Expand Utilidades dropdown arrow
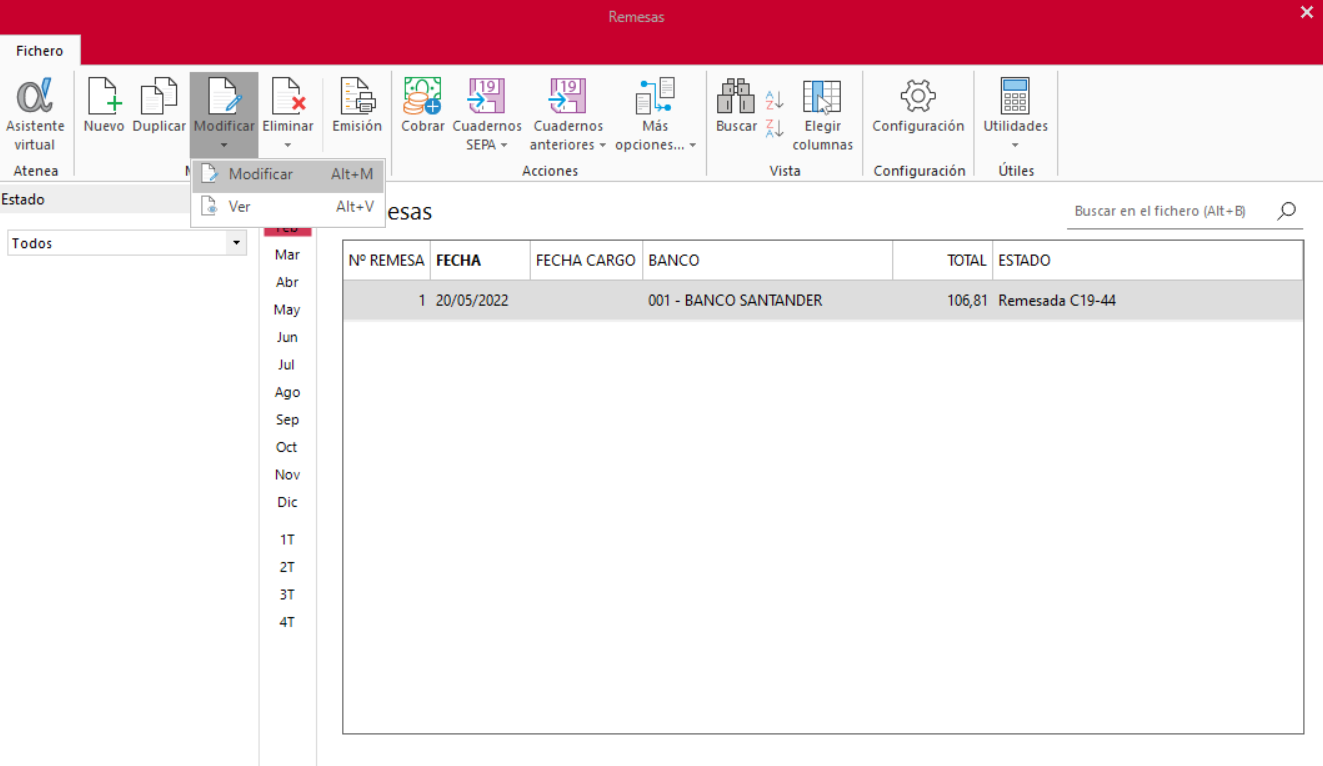 [x=1015, y=146]
